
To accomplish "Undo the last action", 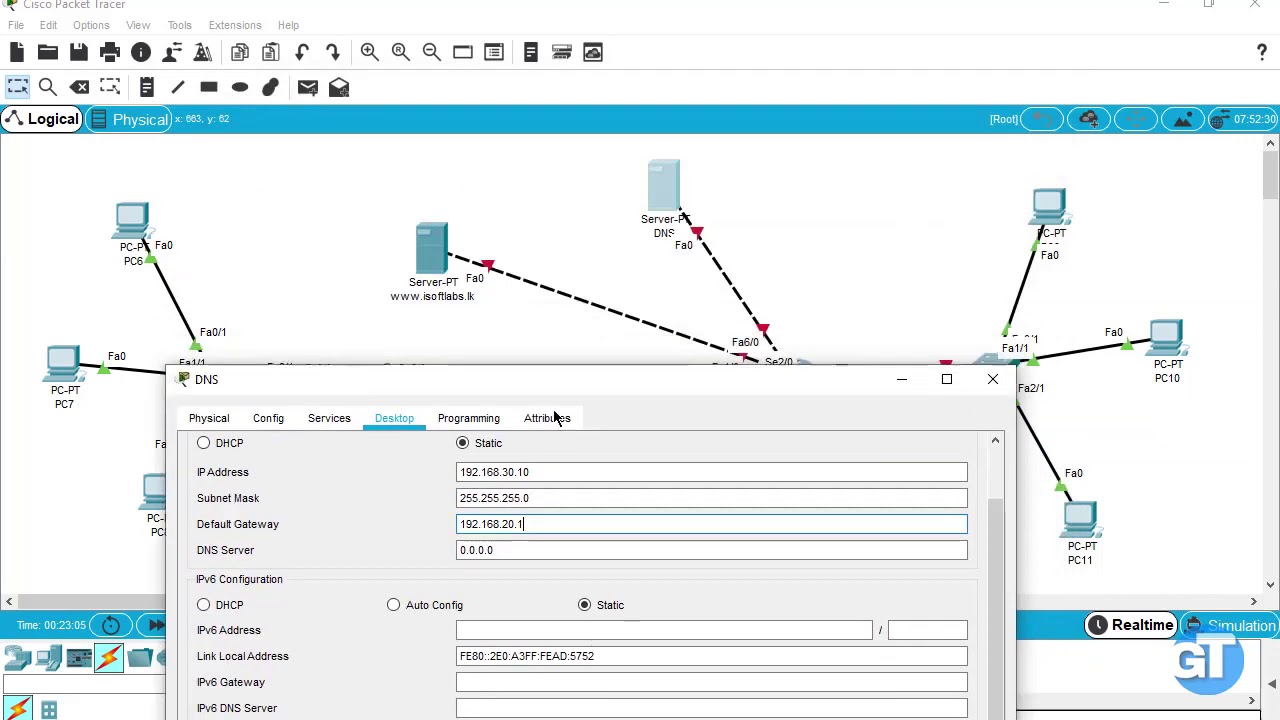I will point(302,52).
